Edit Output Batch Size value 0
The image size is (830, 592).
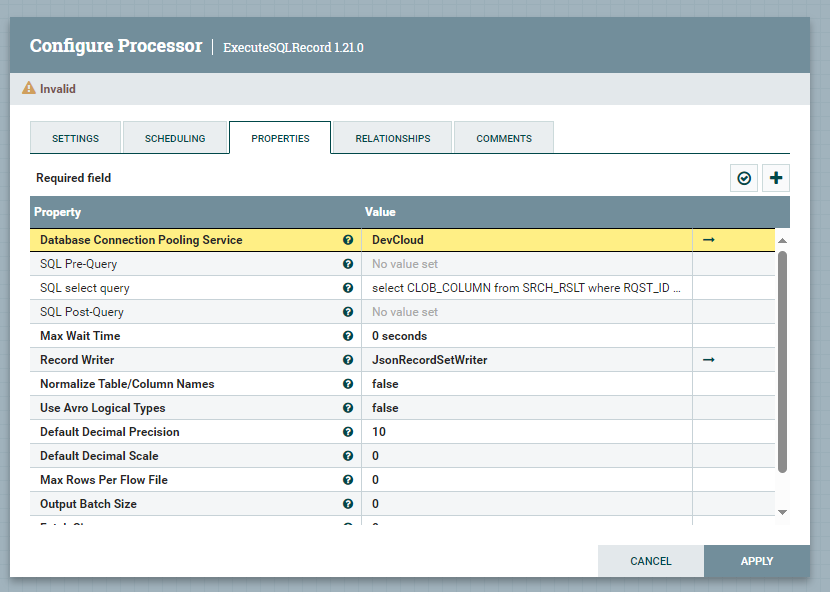[x=527, y=504]
